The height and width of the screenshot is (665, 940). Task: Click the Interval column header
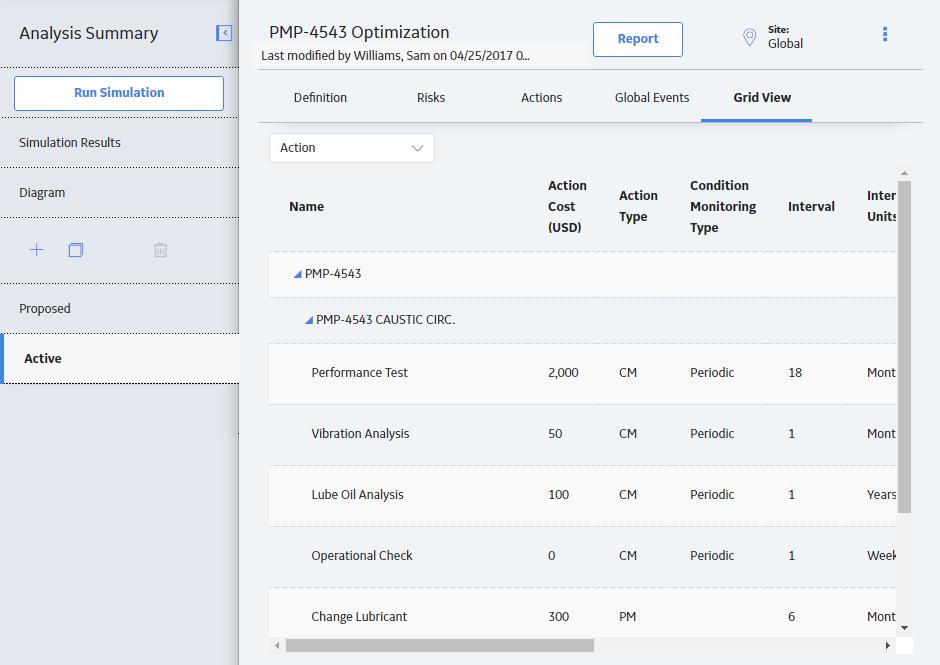(x=811, y=207)
